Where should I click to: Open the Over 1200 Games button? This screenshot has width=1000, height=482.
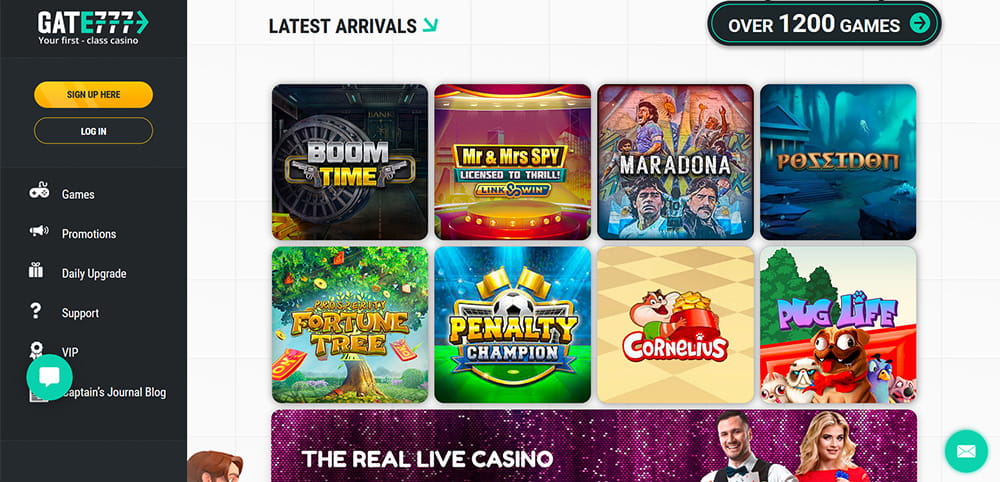click(825, 24)
